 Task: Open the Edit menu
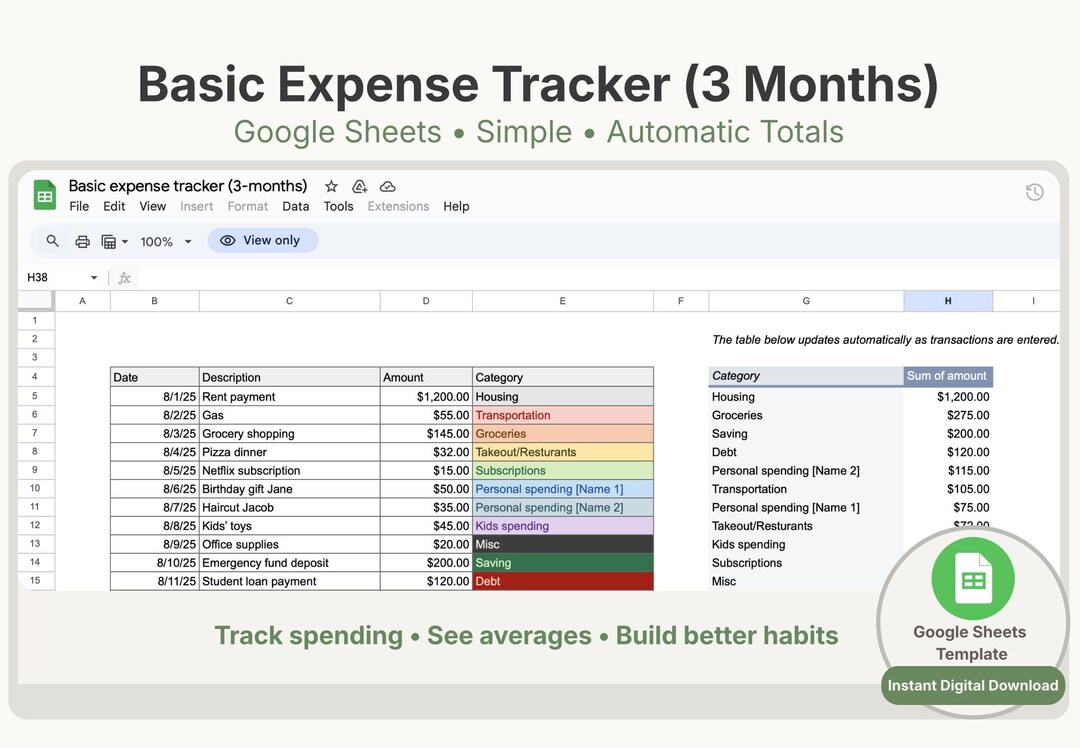[114, 207]
